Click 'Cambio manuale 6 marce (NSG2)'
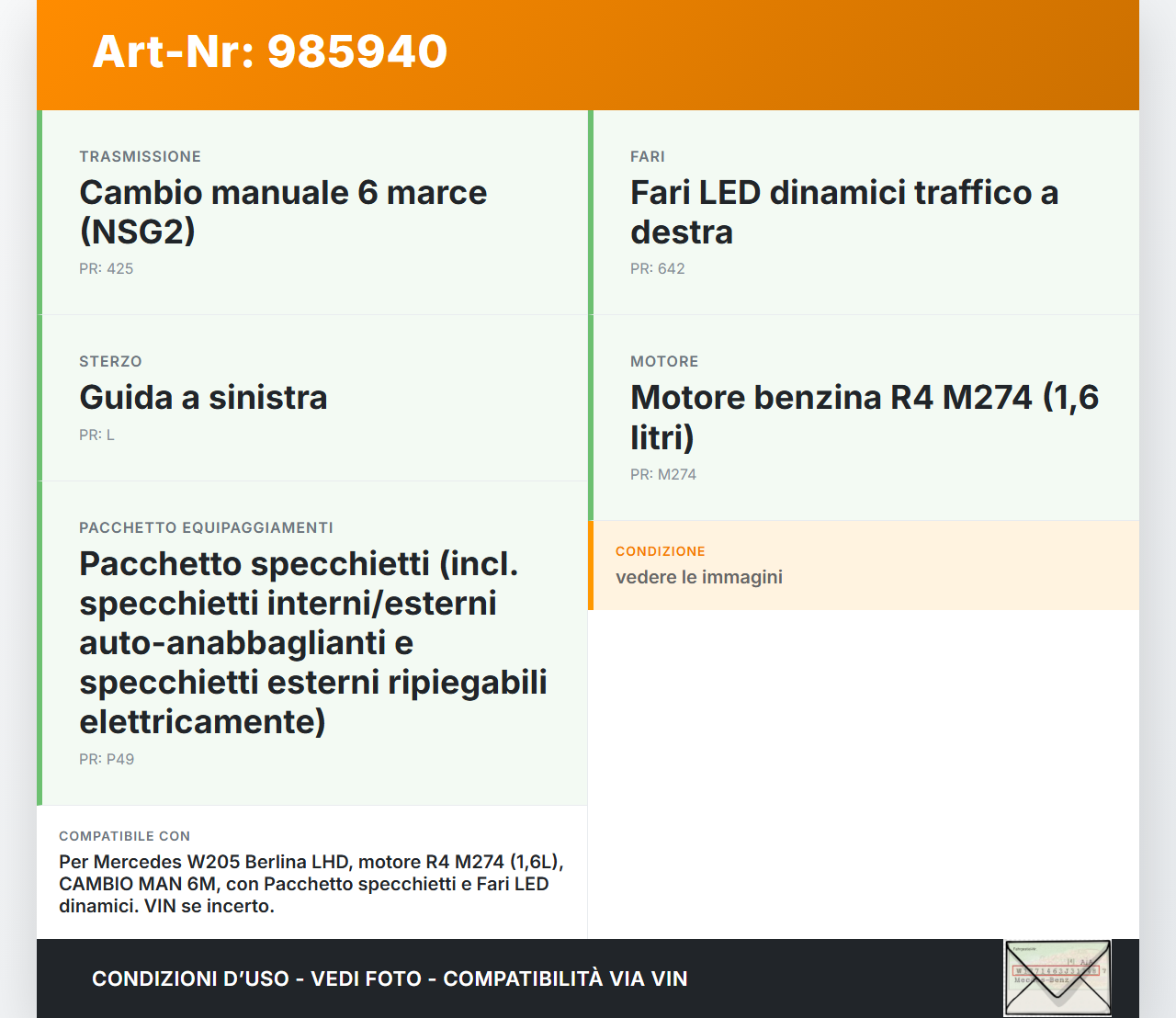The width and height of the screenshot is (1176, 1018). click(283, 211)
